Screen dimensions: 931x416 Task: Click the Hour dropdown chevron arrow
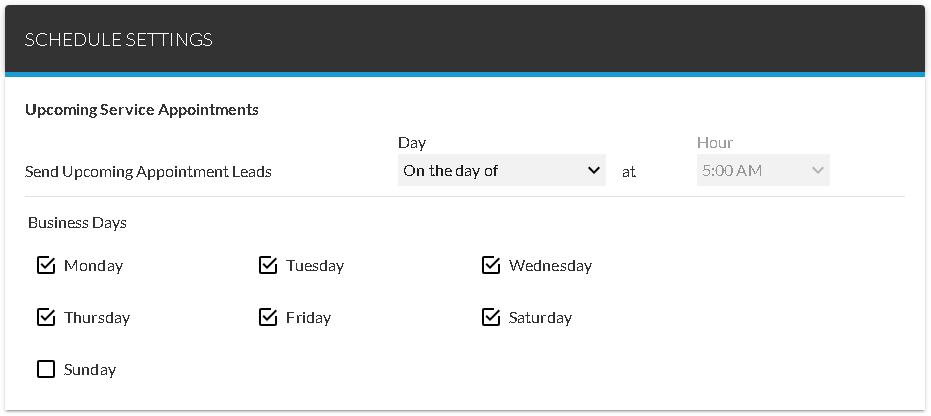818,171
